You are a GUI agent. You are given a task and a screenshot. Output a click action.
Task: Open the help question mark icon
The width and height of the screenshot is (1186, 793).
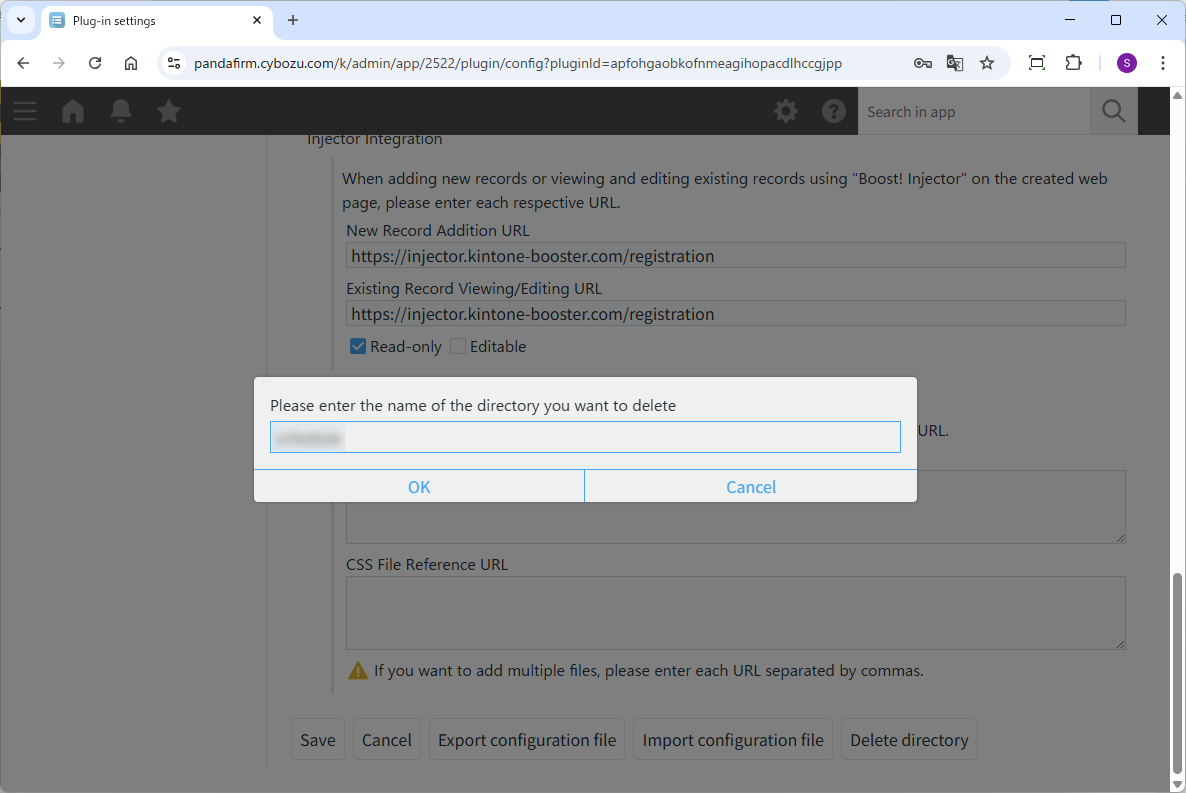pos(834,111)
